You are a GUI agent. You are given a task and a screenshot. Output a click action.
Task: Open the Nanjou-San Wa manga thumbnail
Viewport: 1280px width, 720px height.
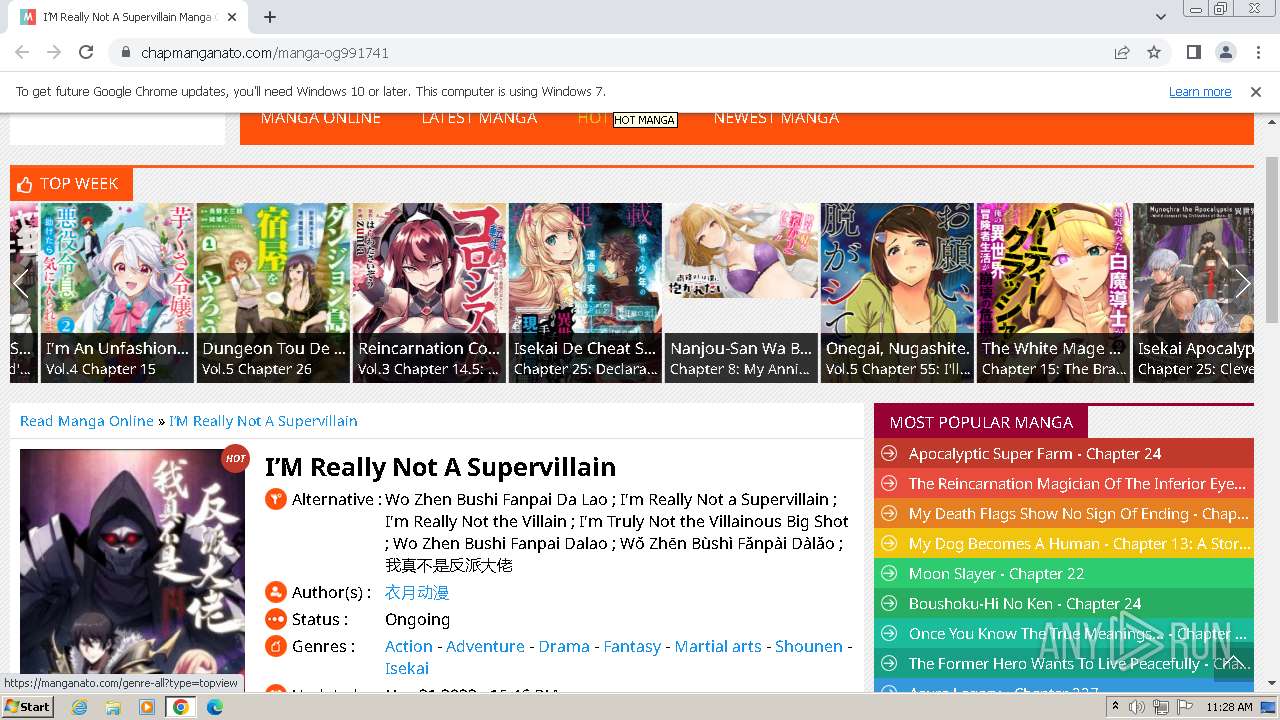pyautogui.click(x=741, y=292)
